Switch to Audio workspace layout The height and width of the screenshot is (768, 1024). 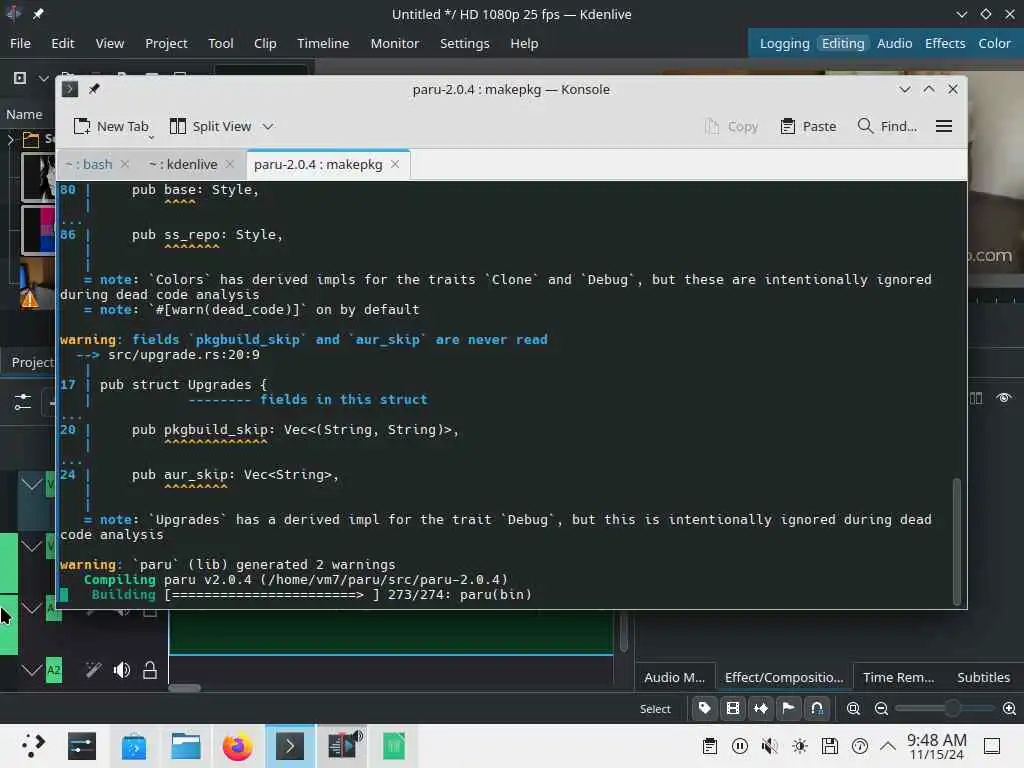pyautogui.click(x=894, y=43)
